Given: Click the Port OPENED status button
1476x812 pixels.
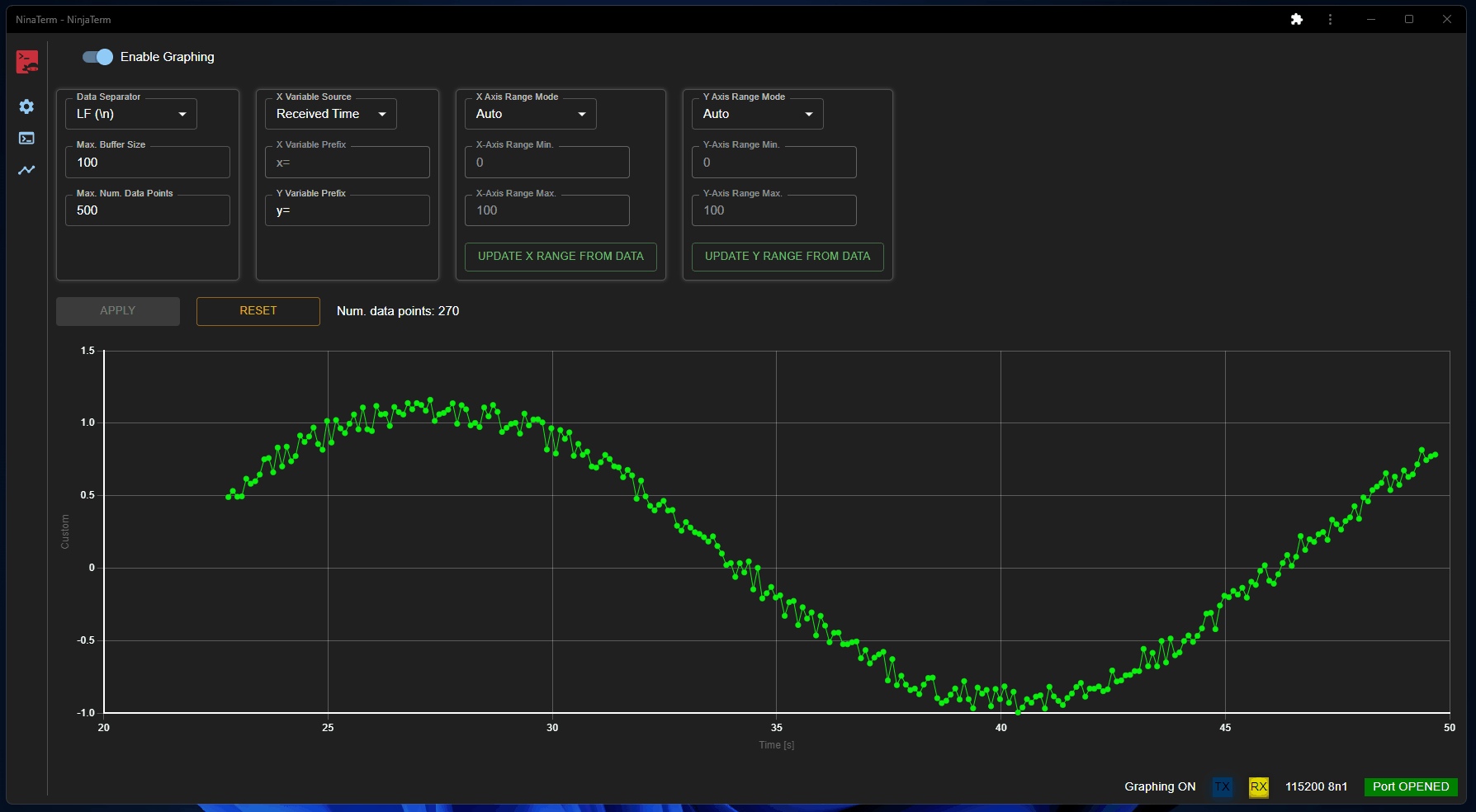Looking at the screenshot, I should [x=1410, y=786].
